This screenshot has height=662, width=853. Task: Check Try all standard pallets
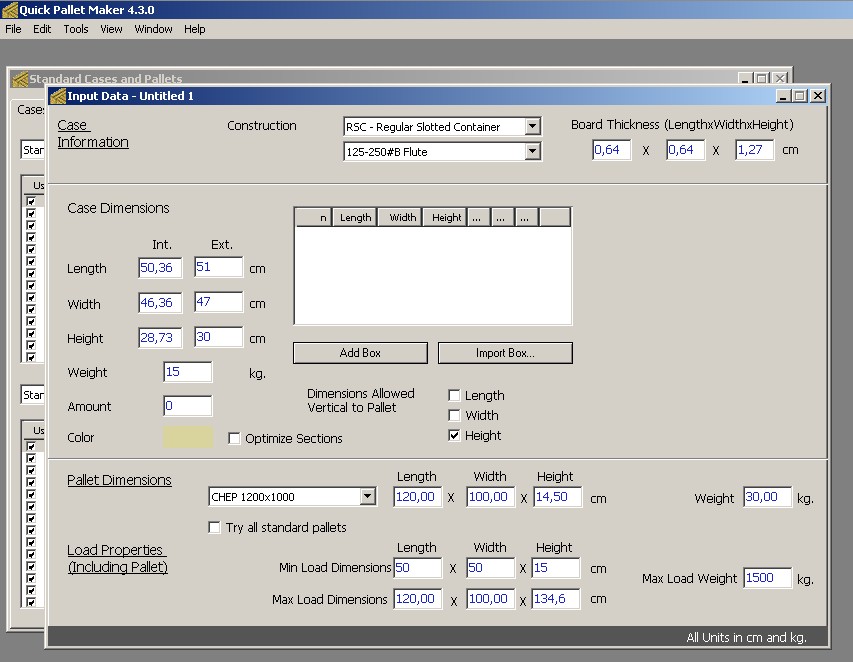coord(214,528)
